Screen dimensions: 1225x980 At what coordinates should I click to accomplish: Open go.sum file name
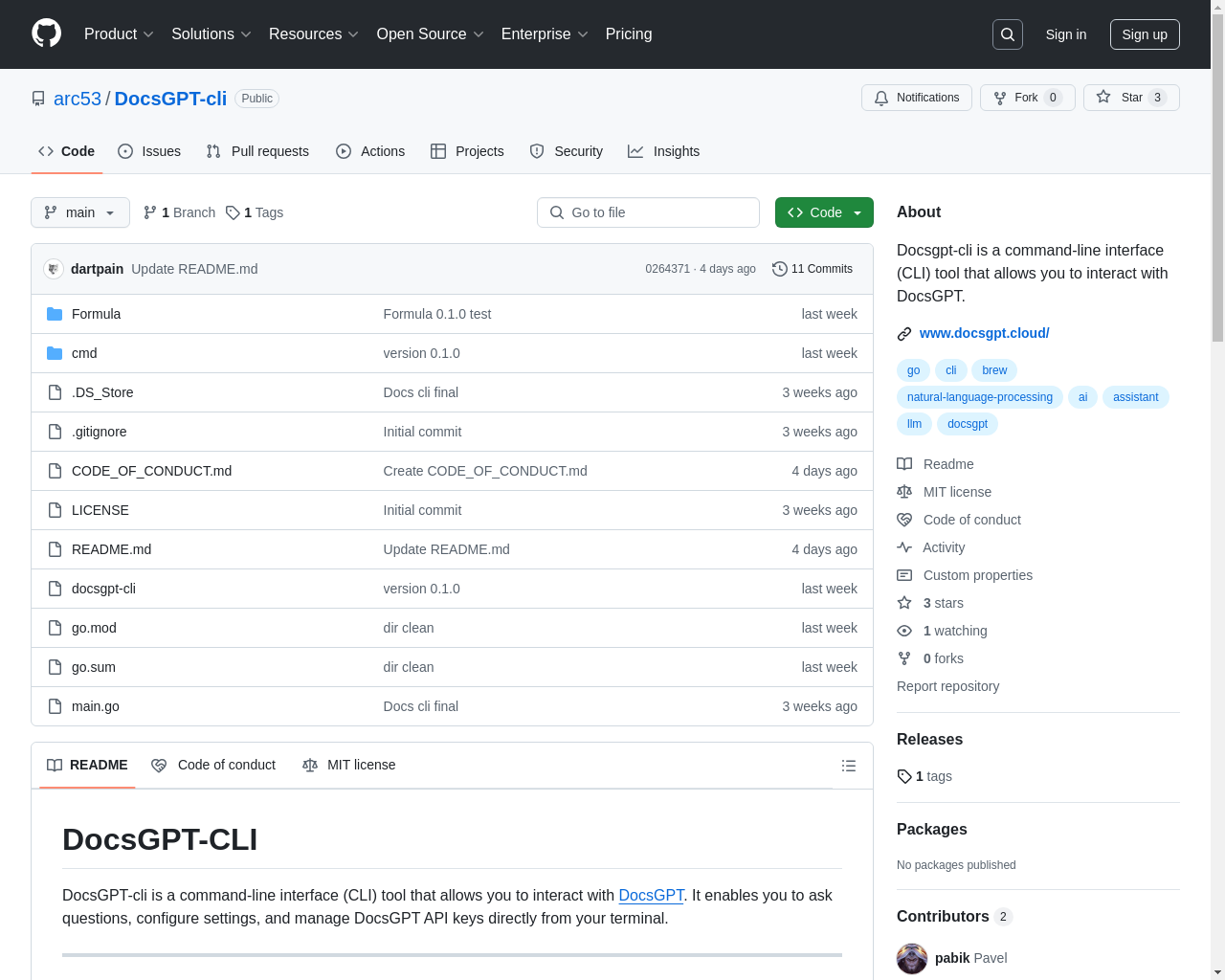tap(94, 667)
